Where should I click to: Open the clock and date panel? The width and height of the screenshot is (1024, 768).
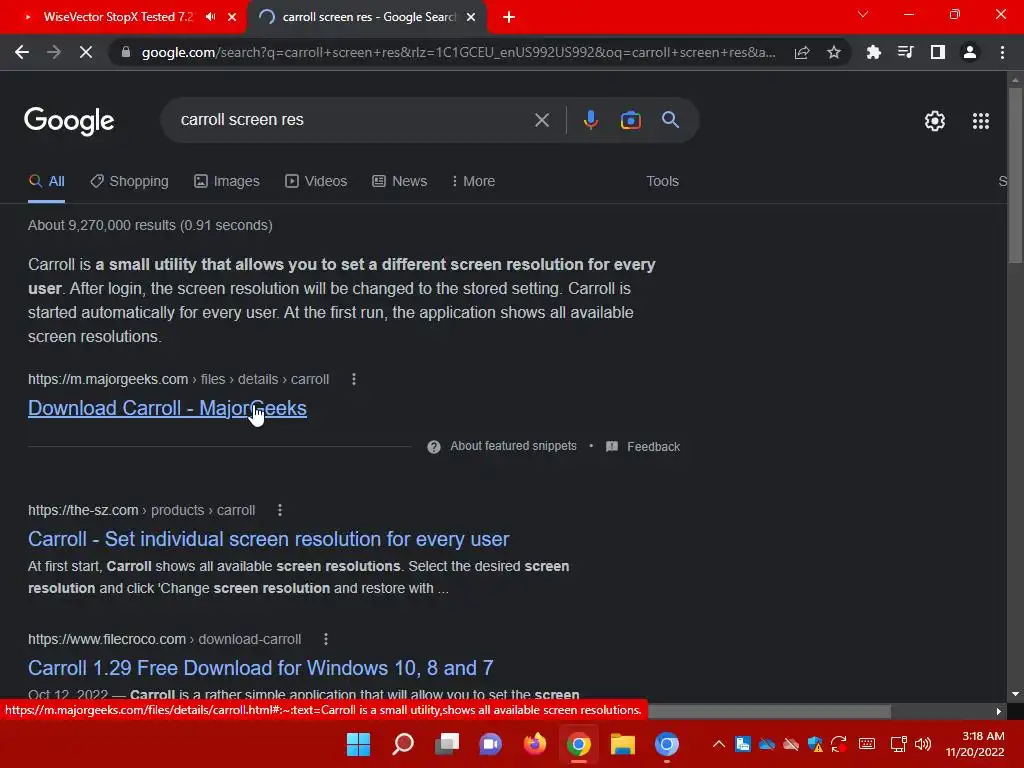(x=975, y=744)
